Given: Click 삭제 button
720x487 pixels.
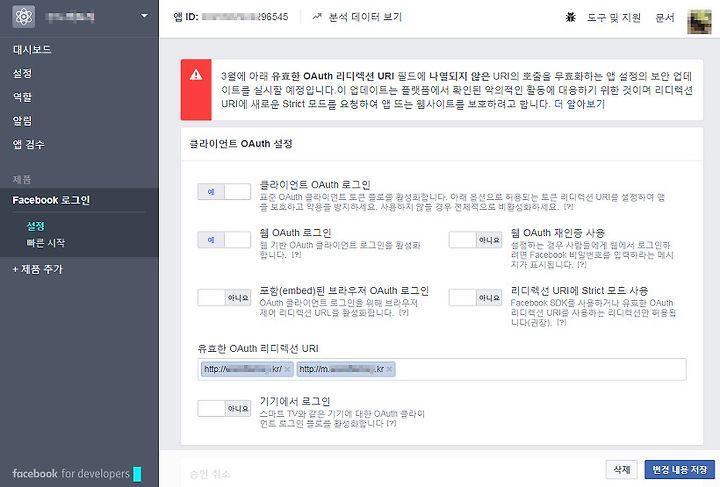Looking at the screenshot, I should point(621,470).
